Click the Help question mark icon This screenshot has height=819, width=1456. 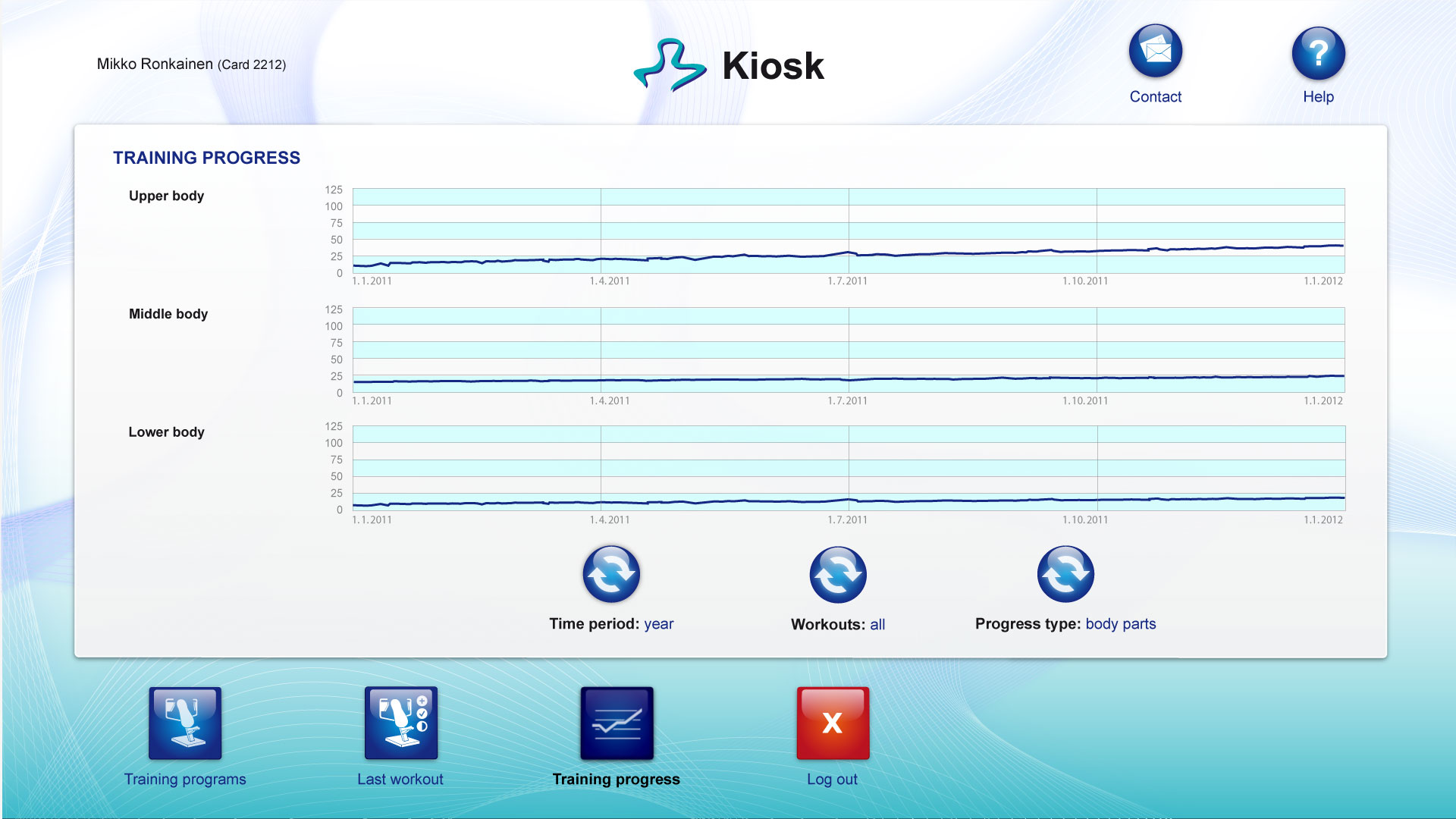coord(1318,53)
